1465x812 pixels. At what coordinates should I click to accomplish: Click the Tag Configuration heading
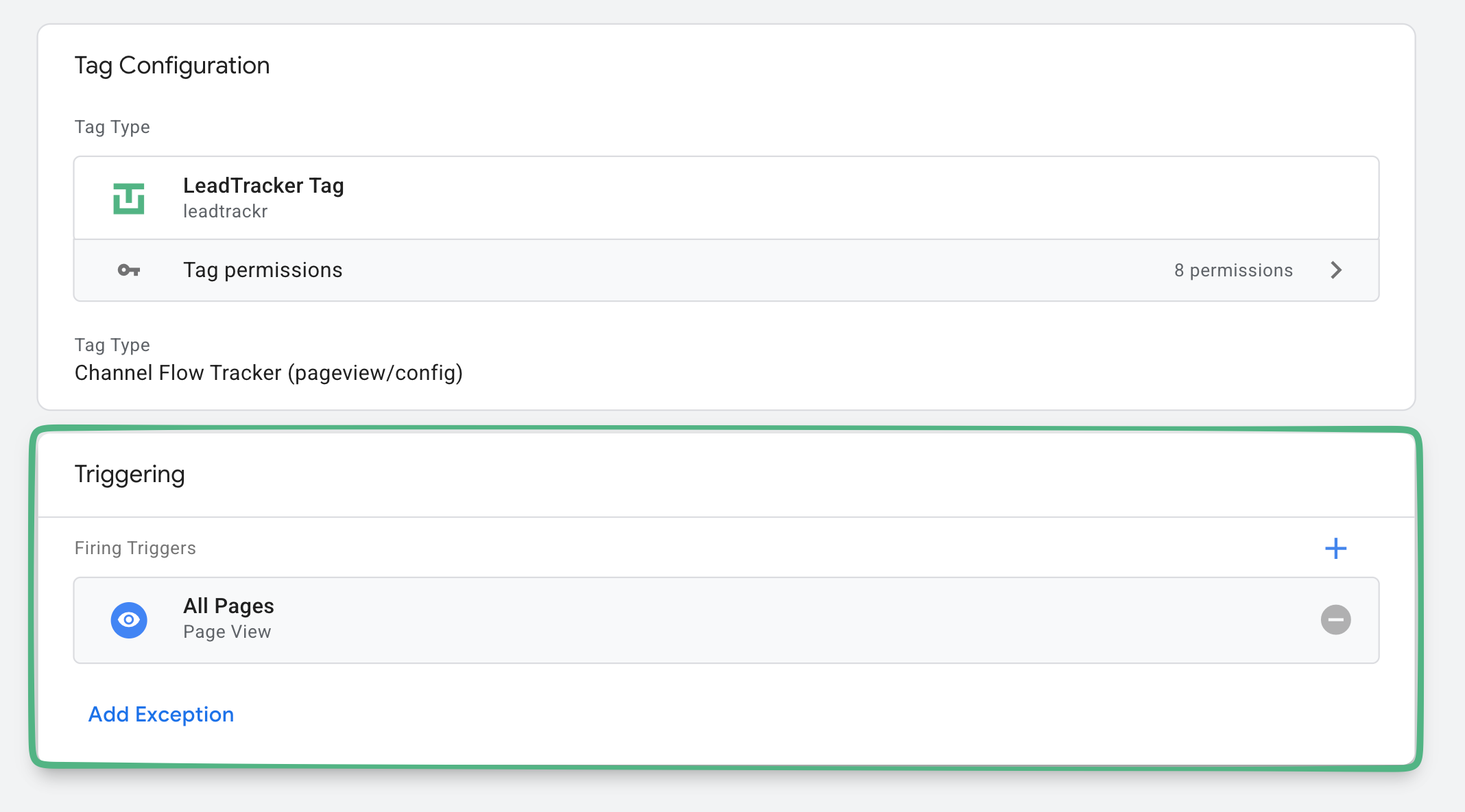[172, 66]
